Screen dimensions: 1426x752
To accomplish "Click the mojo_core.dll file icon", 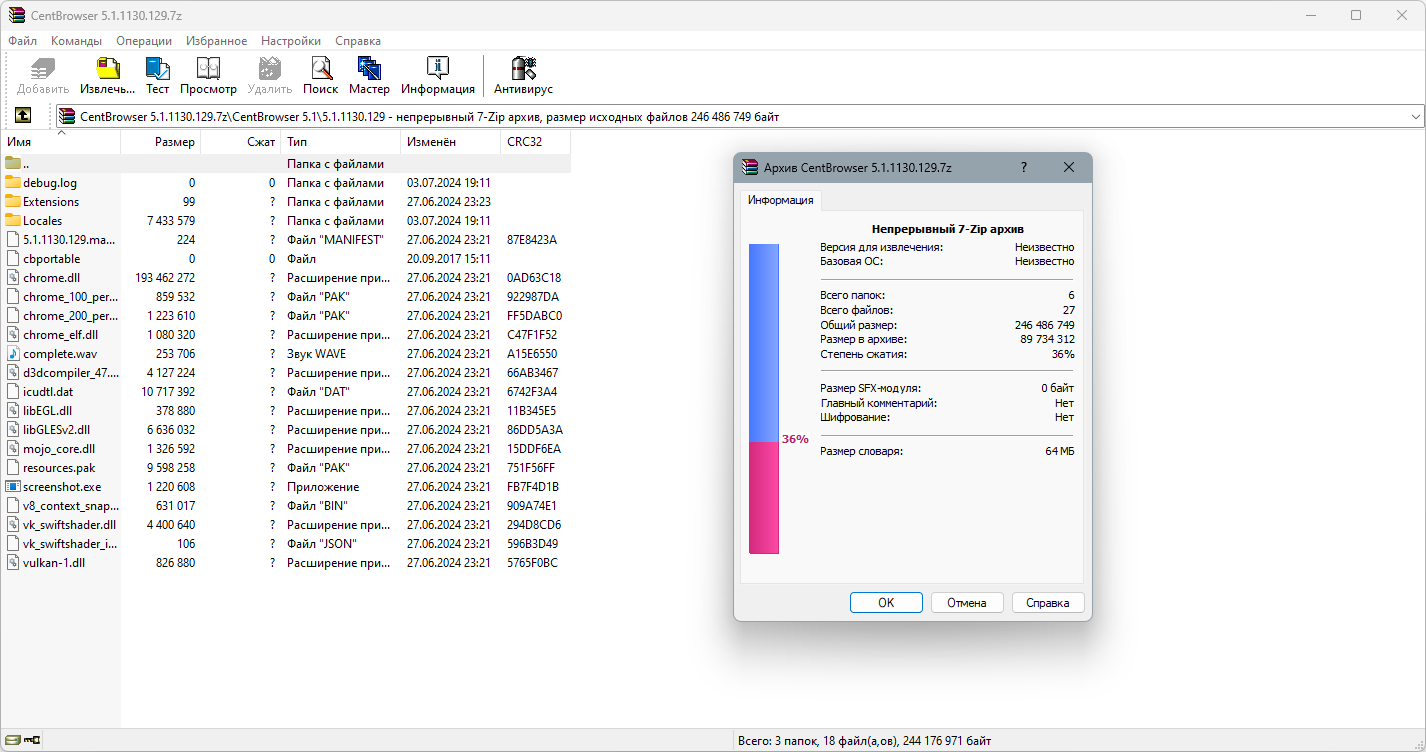I will (x=13, y=448).
